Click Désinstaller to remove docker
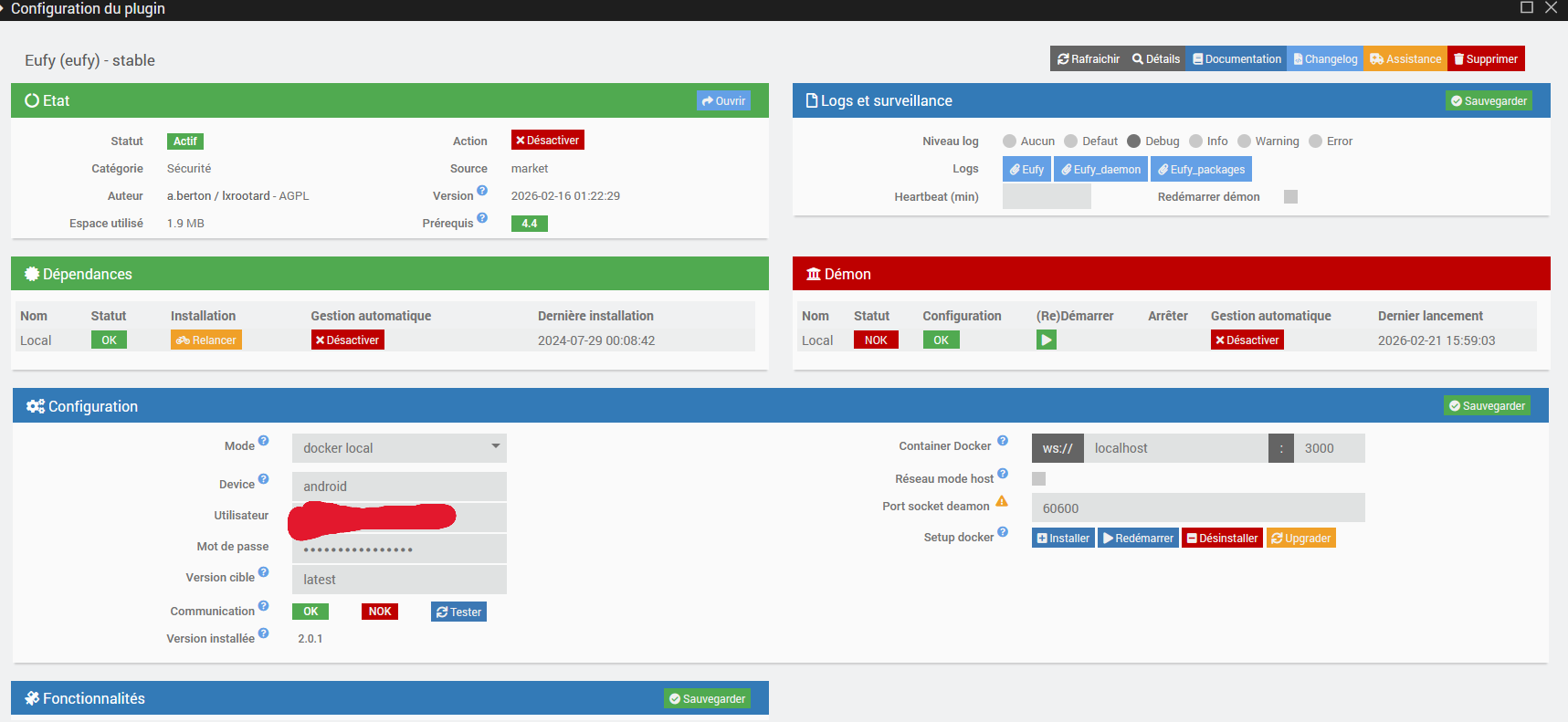The image size is (1568, 722). pyautogui.click(x=1223, y=539)
